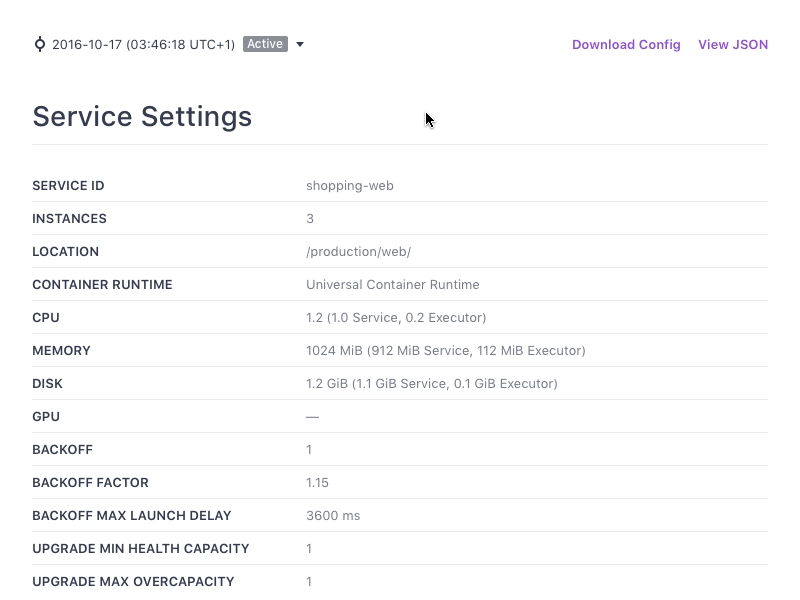Viewport: 800px width, 600px height.
Task: Select the /production/web/ location value
Action: click(358, 251)
